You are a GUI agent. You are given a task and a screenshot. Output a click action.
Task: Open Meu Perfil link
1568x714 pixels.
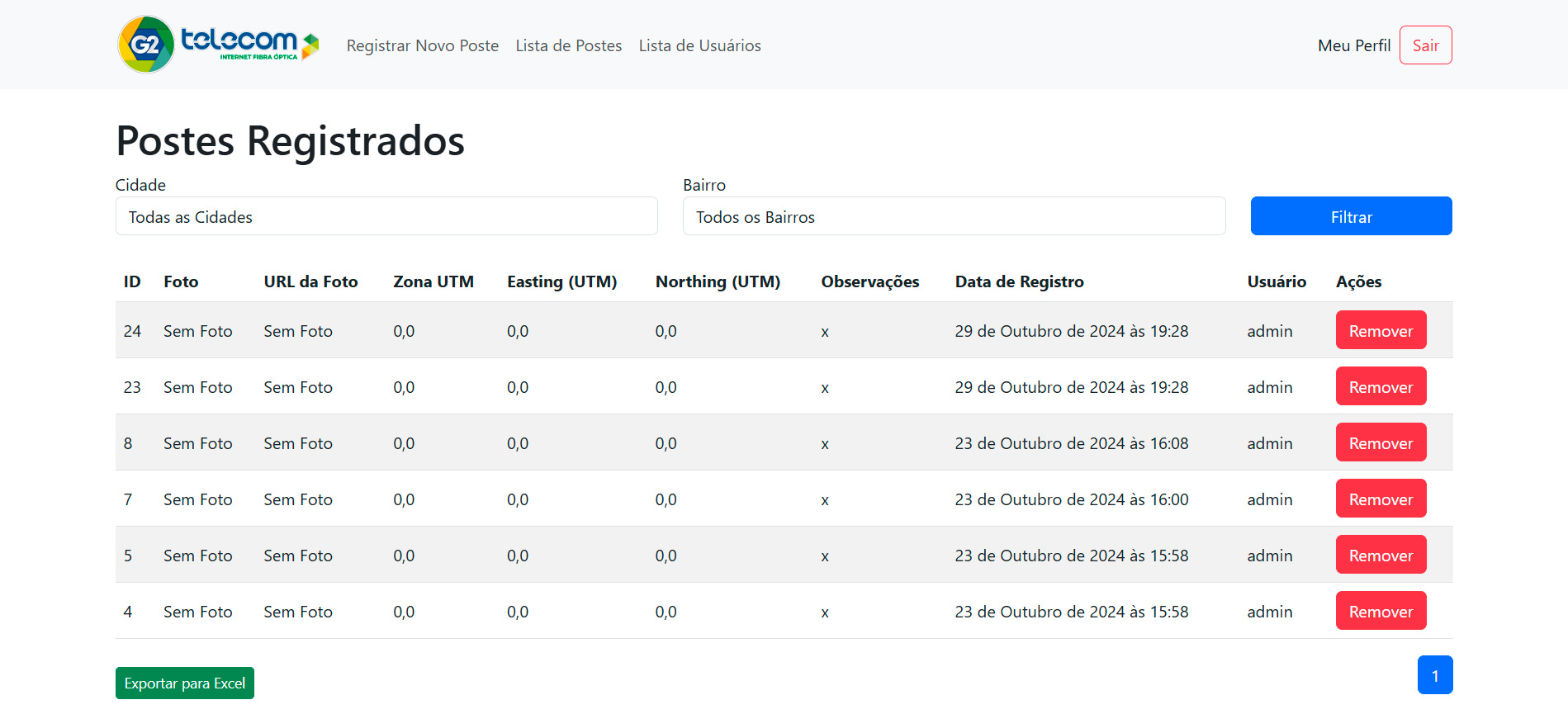1354,45
